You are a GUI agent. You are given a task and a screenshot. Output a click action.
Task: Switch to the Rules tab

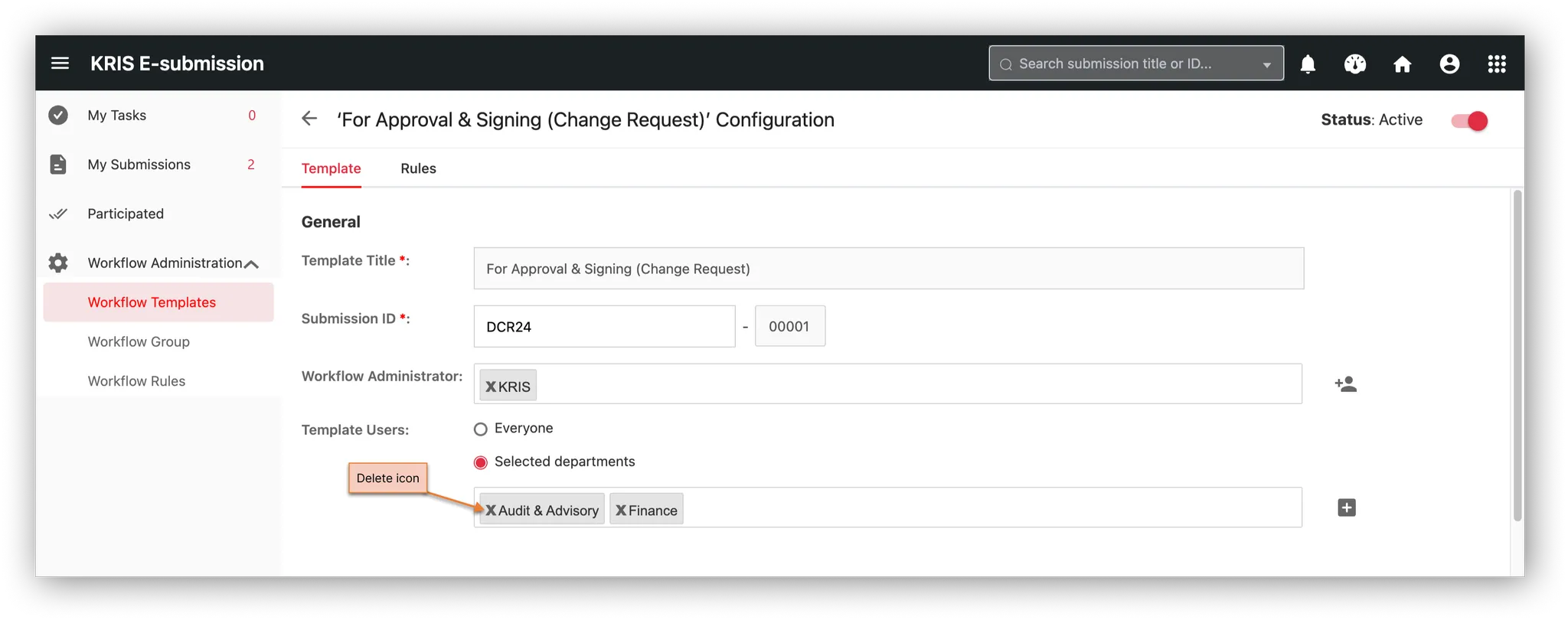click(x=418, y=168)
